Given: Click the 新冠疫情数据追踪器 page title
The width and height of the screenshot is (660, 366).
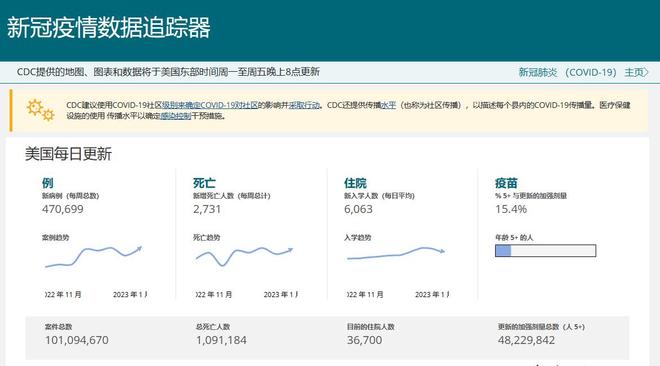Looking at the screenshot, I should click(x=109, y=28).
